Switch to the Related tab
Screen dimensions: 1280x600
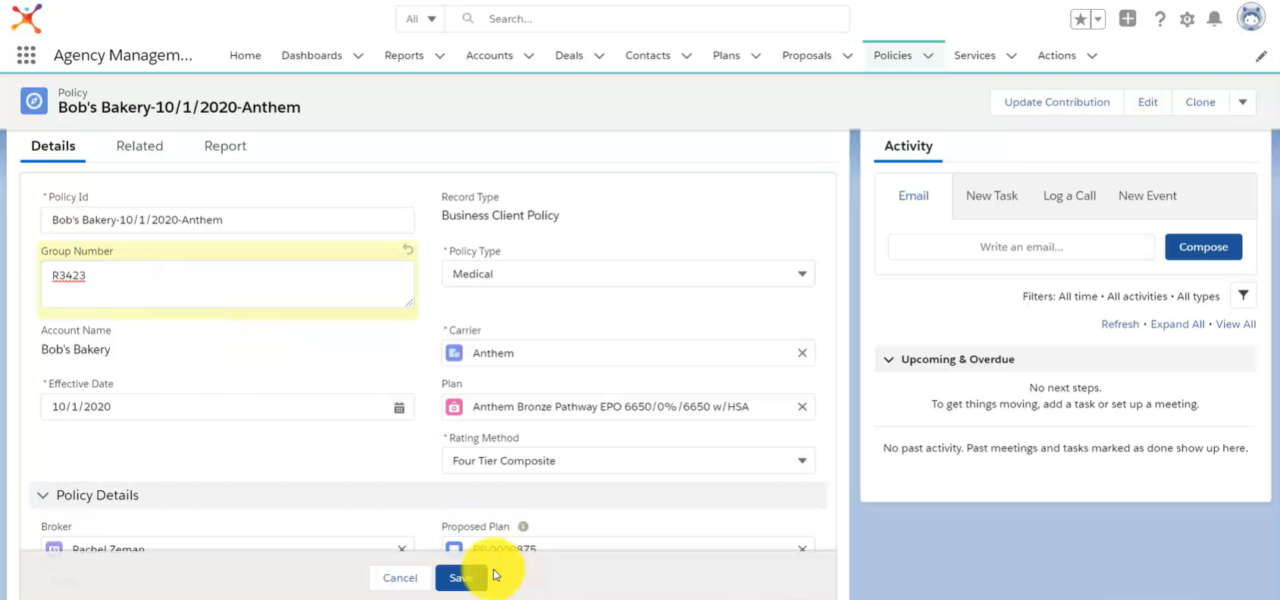pyautogui.click(x=139, y=145)
